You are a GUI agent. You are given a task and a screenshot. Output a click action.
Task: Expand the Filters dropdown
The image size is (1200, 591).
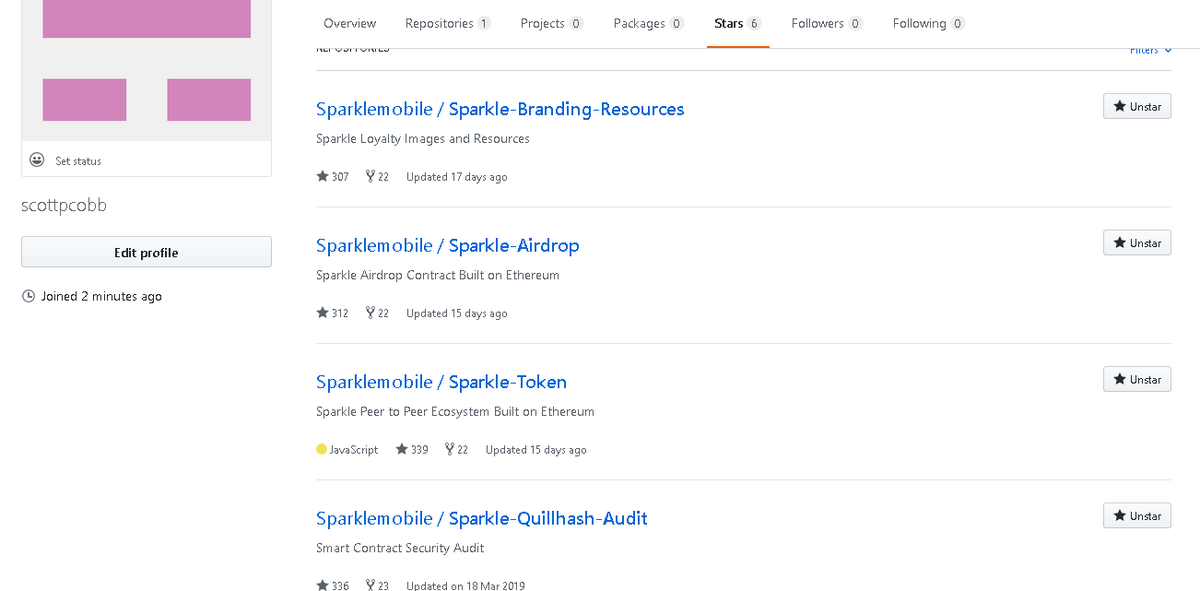tap(1150, 50)
